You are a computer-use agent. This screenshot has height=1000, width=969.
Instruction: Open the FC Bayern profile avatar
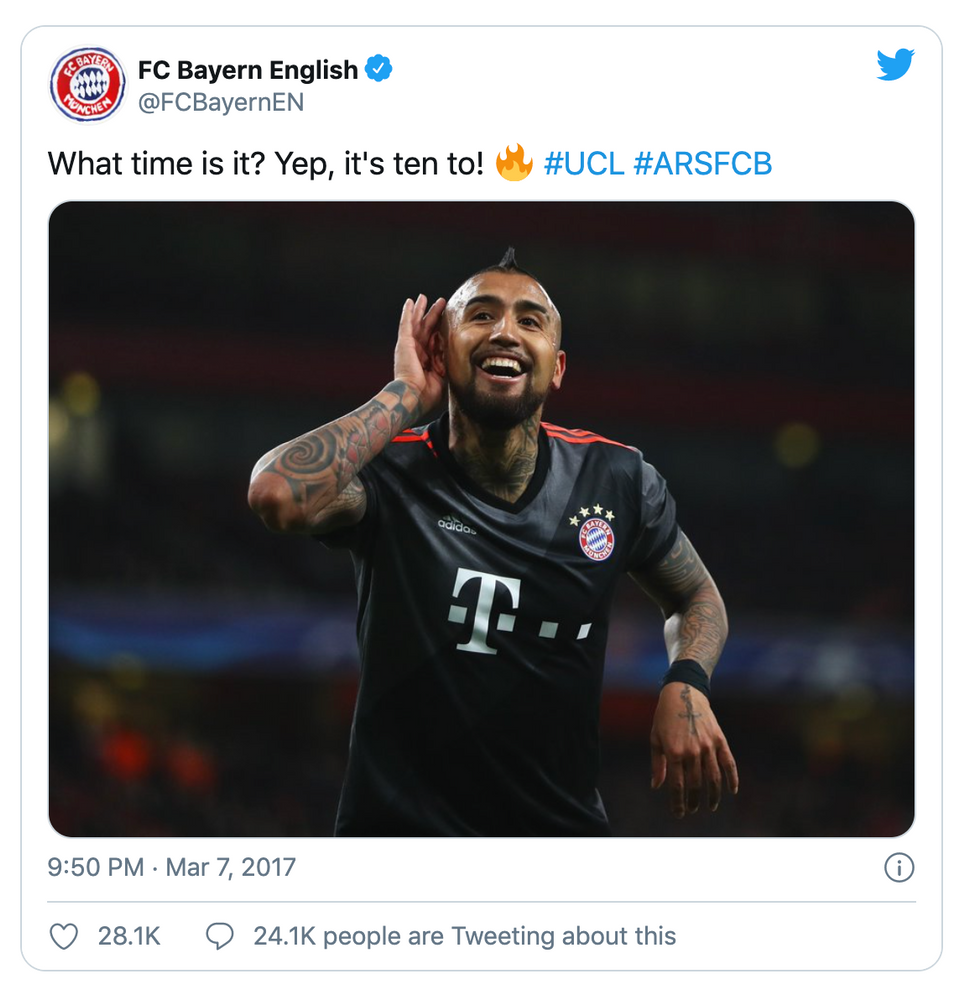pyautogui.click(x=88, y=85)
